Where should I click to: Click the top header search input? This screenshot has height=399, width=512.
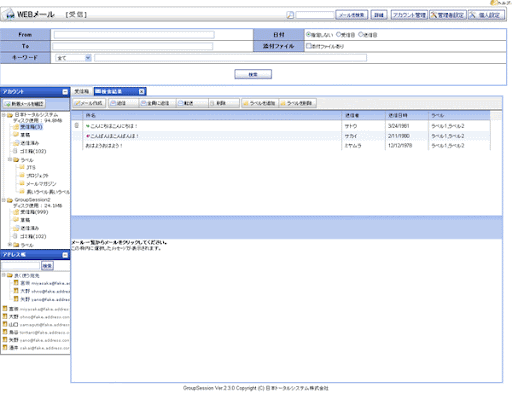[x=314, y=15]
